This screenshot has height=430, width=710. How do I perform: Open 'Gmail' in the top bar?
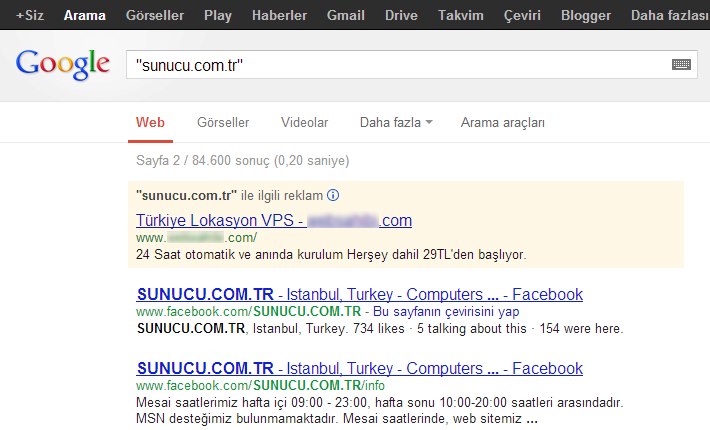(x=346, y=15)
